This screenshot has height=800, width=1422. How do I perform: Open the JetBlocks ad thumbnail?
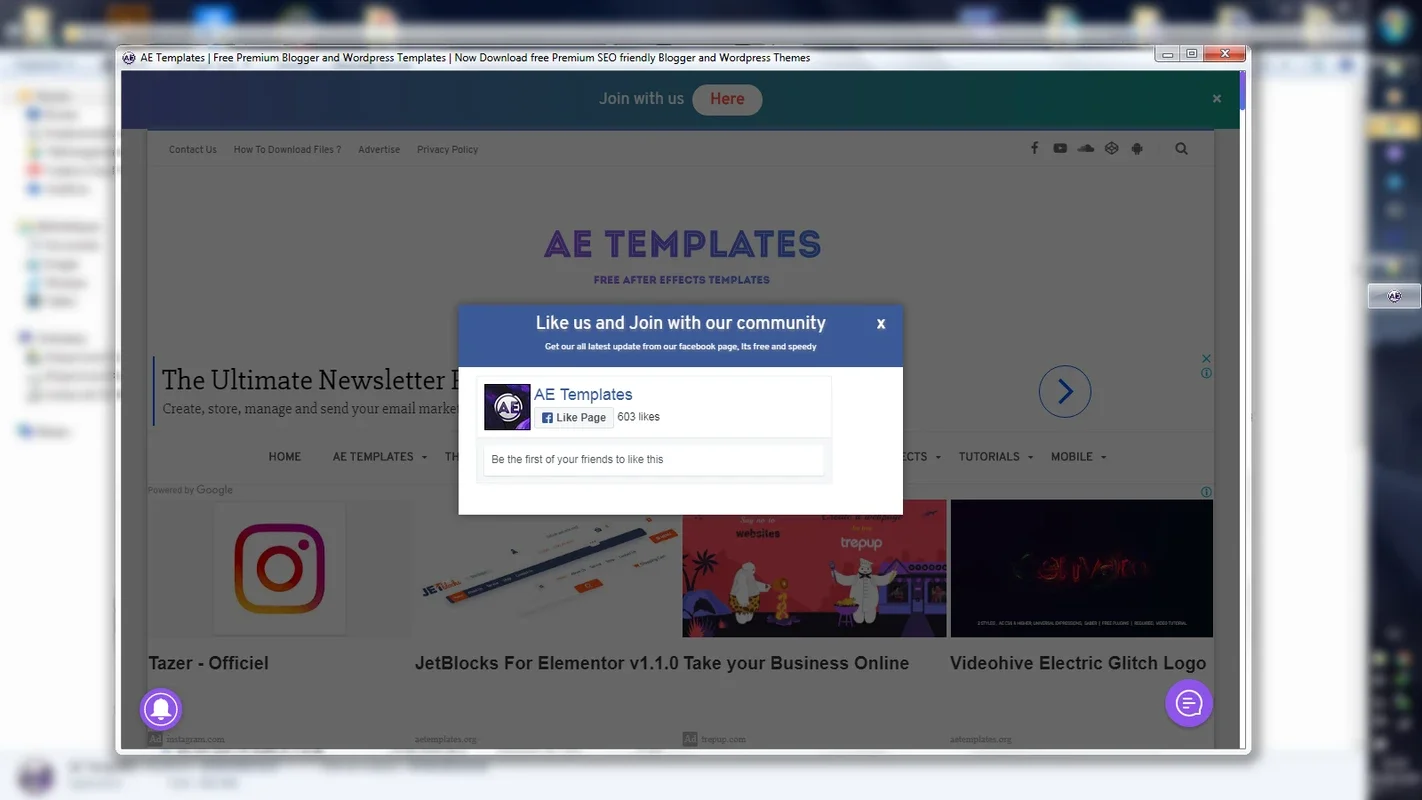[x=547, y=568]
